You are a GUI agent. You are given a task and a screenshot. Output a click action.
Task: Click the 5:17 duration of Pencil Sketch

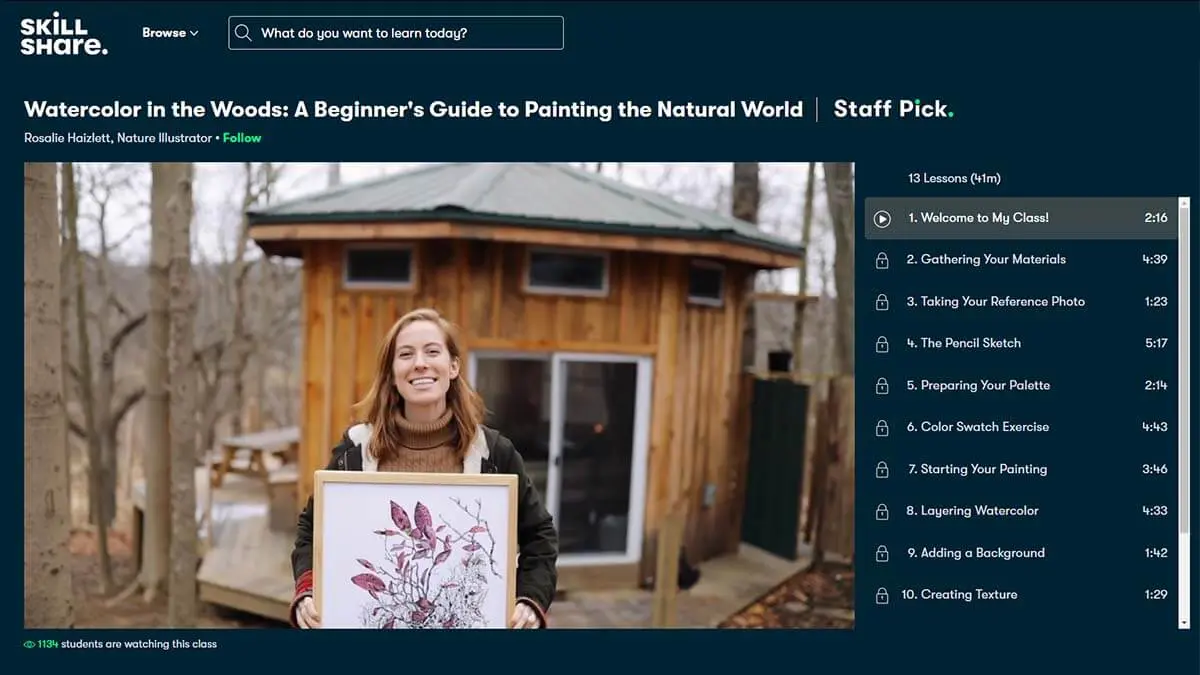[x=1156, y=344]
